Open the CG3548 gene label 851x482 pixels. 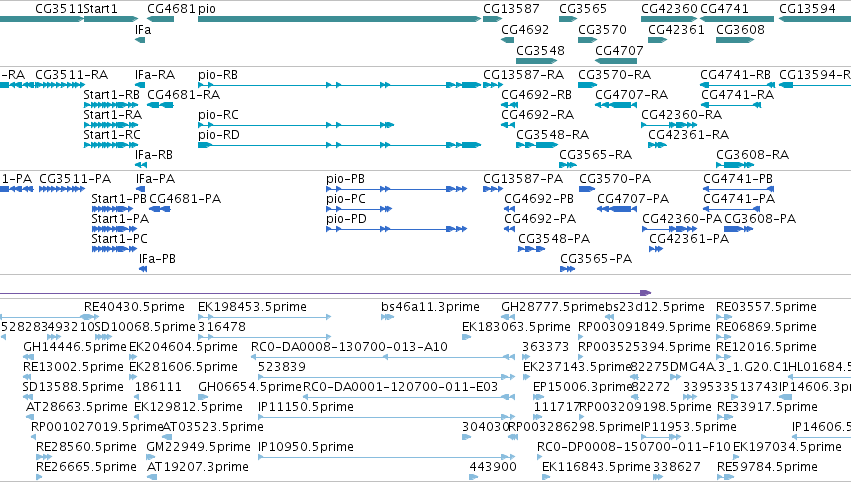pos(540,50)
